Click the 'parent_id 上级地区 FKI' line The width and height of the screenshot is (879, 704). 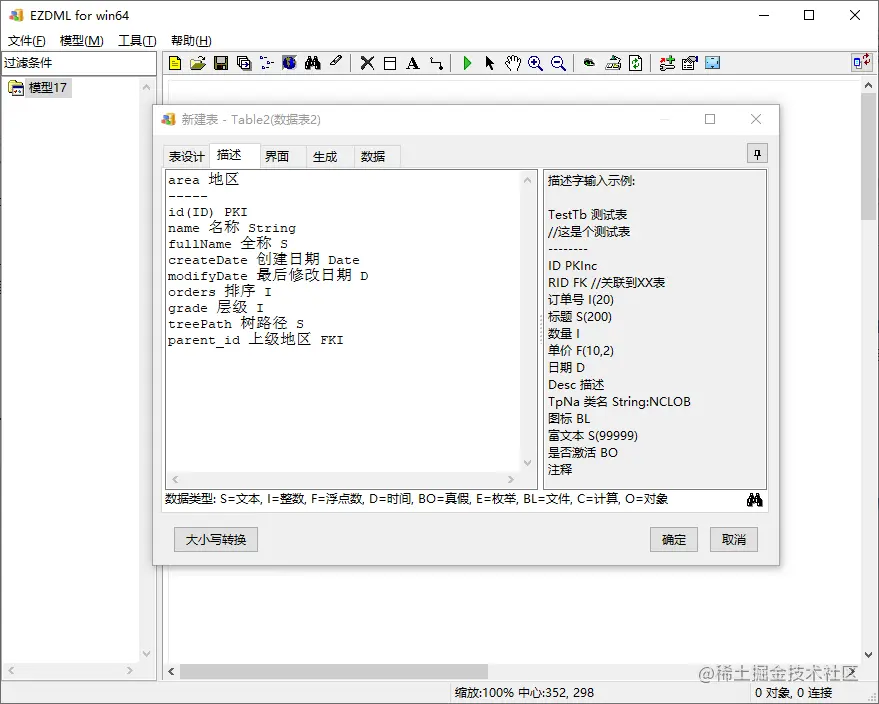click(256, 340)
